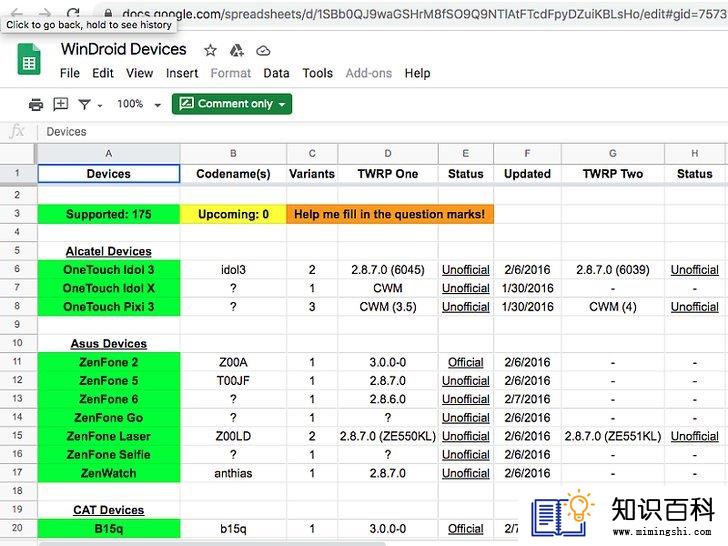The width and height of the screenshot is (728, 546).
Task: Click the Google Drive add shortcut icon
Action: (x=237, y=50)
